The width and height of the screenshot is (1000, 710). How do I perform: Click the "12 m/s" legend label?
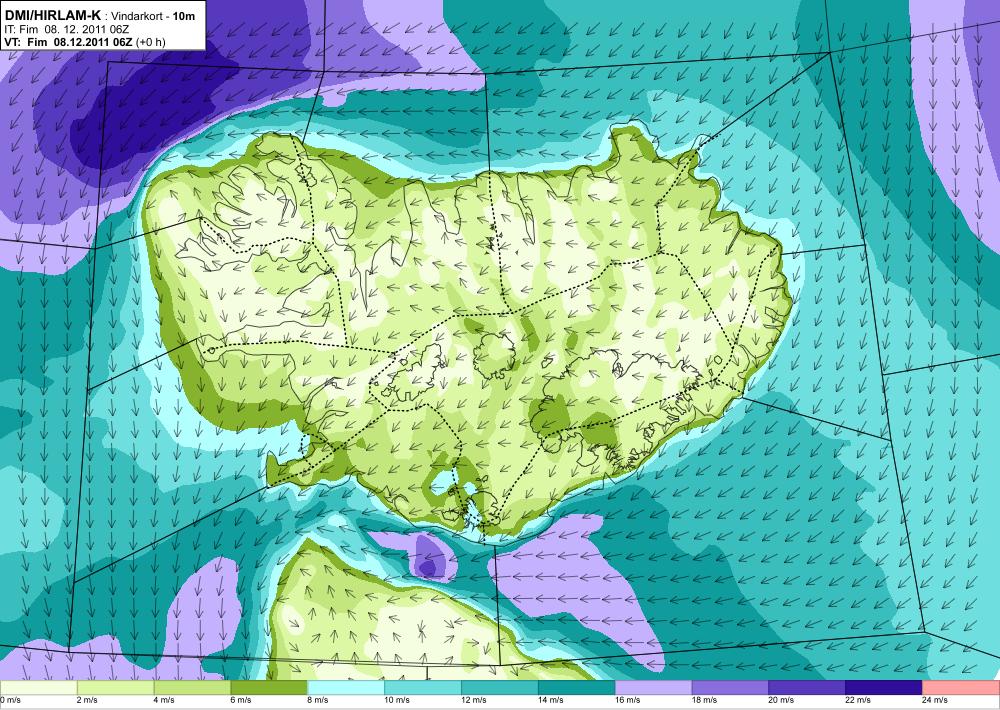pyautogui.click(x=474, y=700)
